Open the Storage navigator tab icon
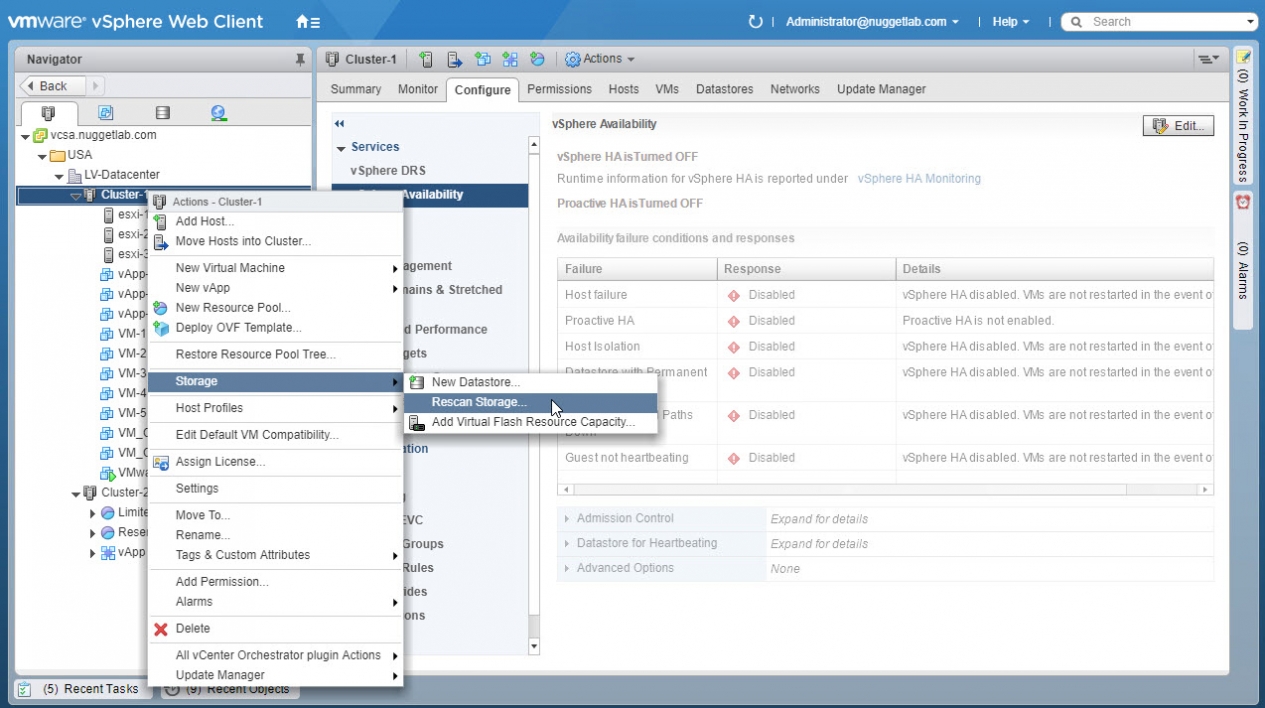Viewport: 1265px width, 708px height. (162, 113)
